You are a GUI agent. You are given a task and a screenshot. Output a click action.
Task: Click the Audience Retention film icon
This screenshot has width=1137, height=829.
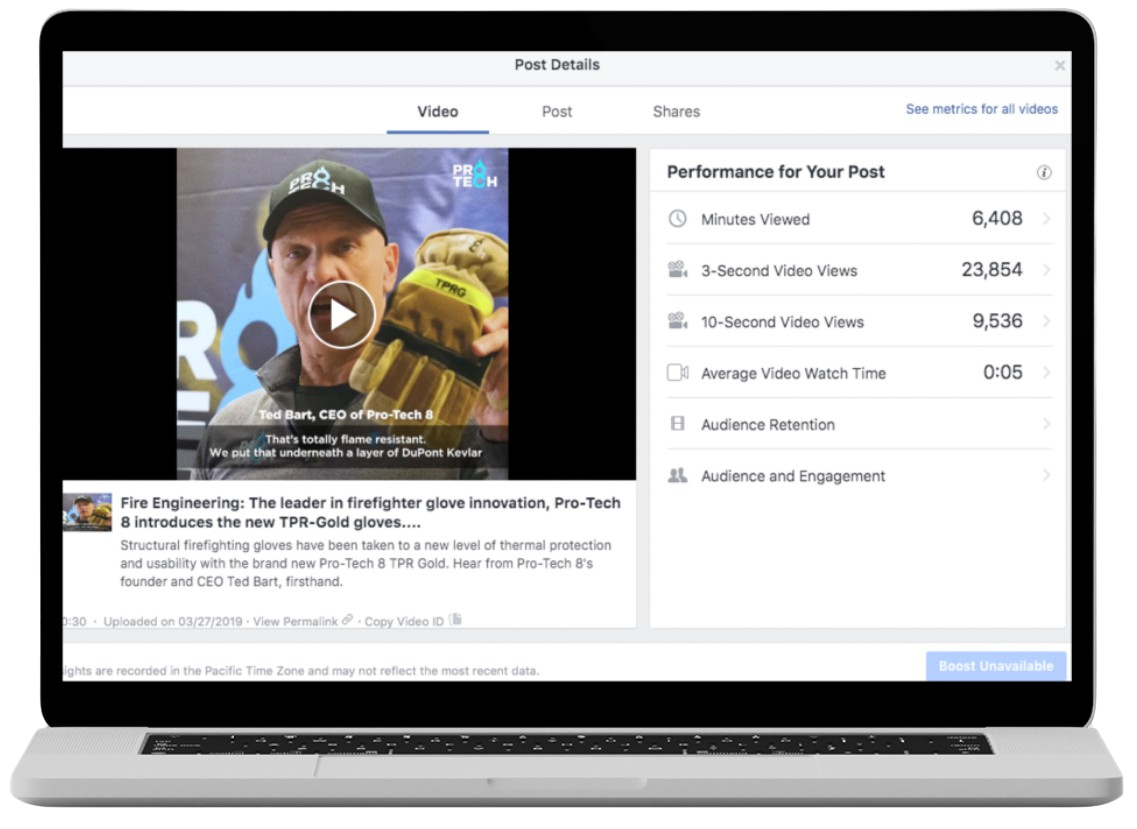pos(677,424)
